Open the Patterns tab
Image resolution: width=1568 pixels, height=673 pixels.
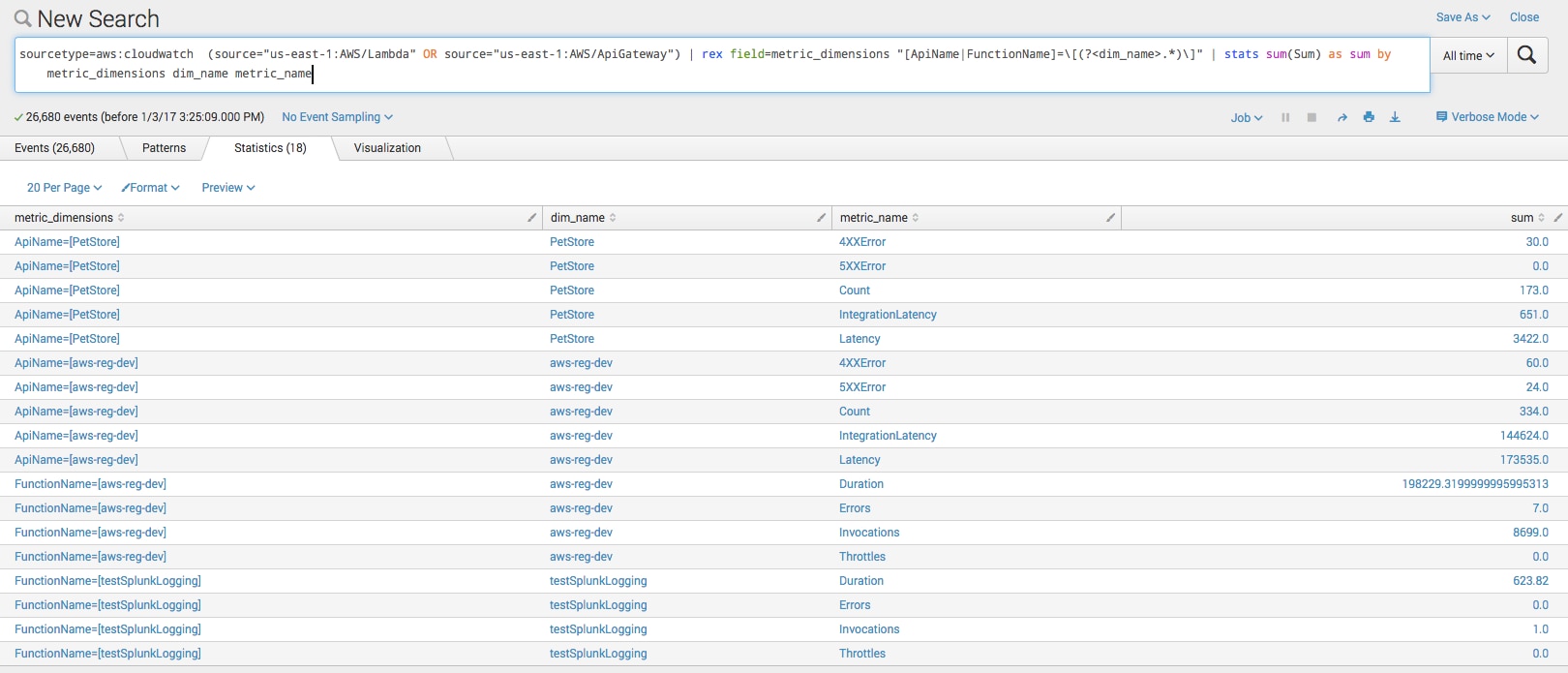tap(164, 148)
